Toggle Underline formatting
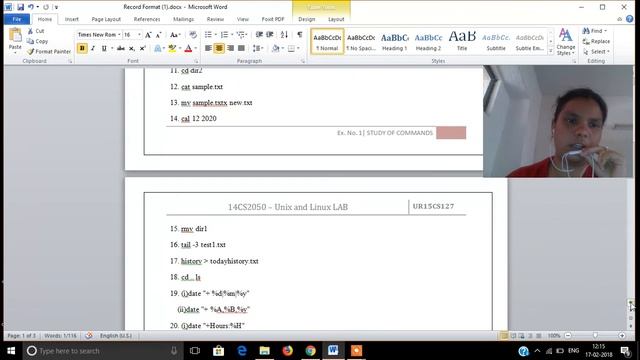Image resolution: width=640 pixels, height=360 pixels. [104, 49]
